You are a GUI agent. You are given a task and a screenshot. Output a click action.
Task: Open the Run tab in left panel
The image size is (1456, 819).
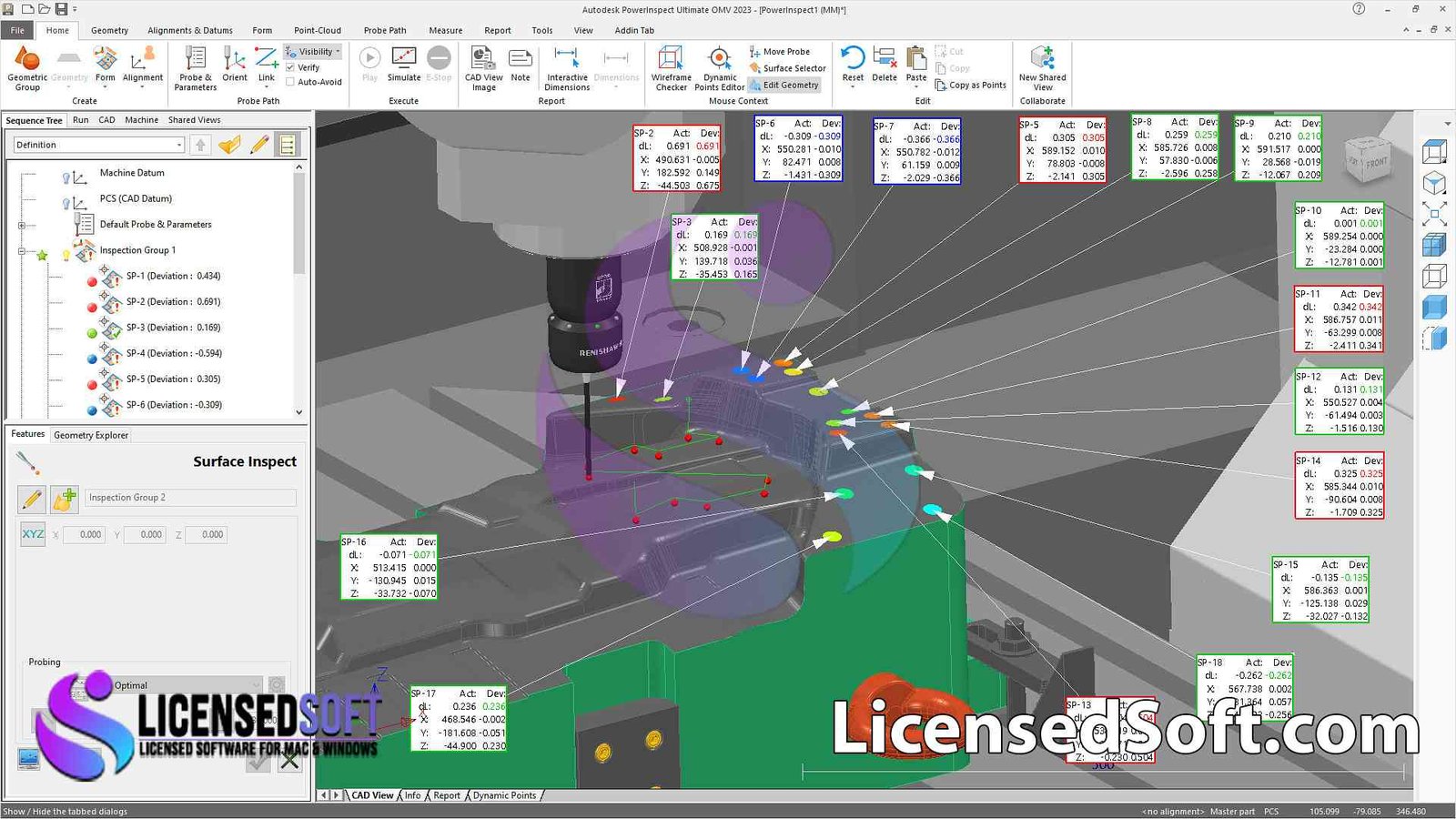point(81,120)
